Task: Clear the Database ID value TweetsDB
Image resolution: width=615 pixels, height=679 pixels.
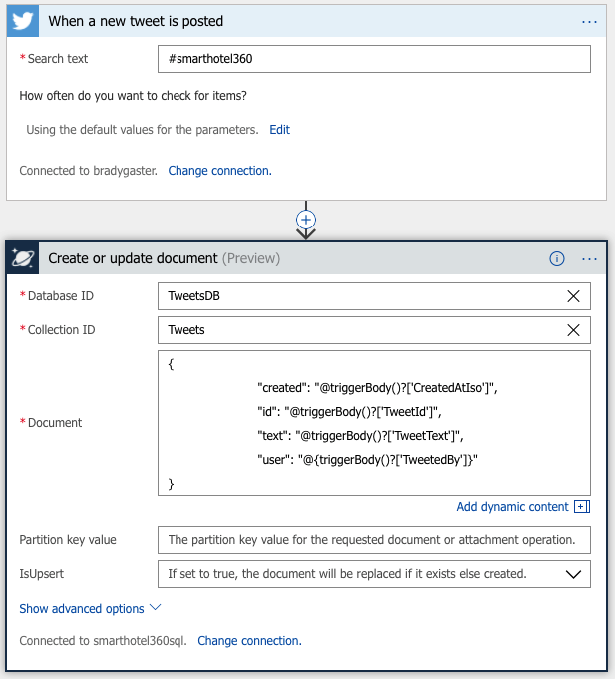Action: pos(573,296)
